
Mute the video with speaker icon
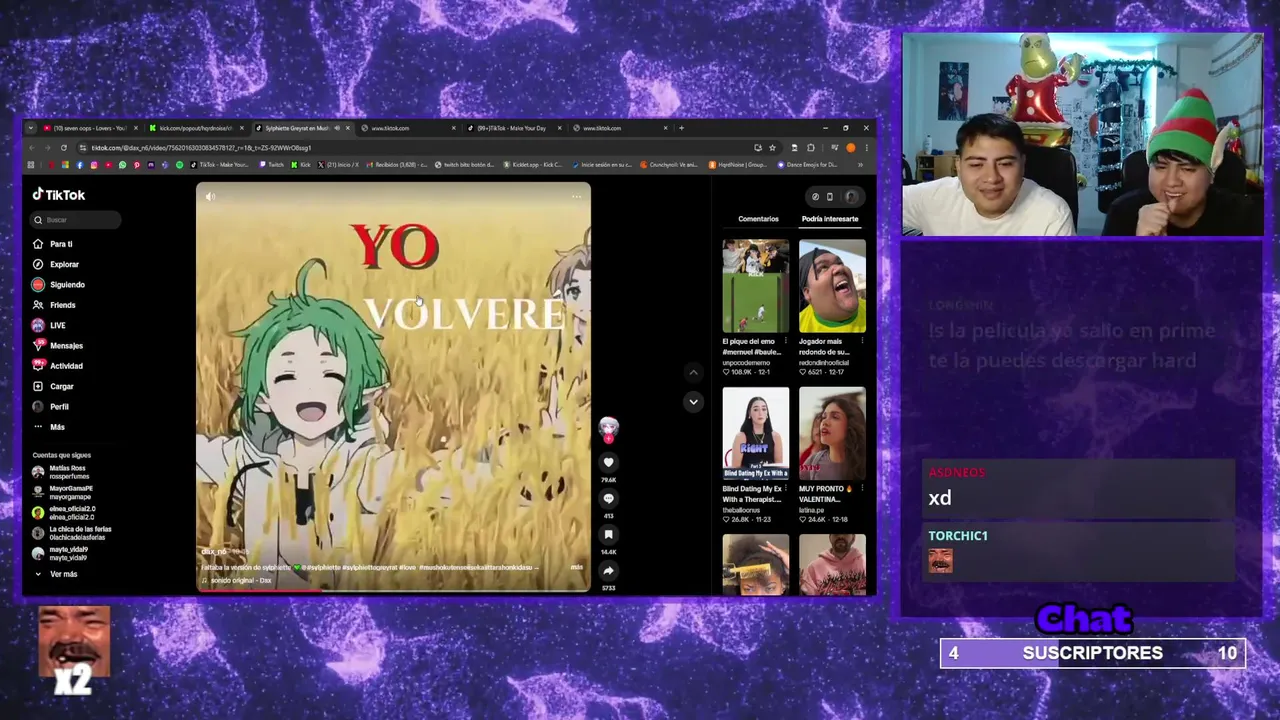tap(210, 197)
